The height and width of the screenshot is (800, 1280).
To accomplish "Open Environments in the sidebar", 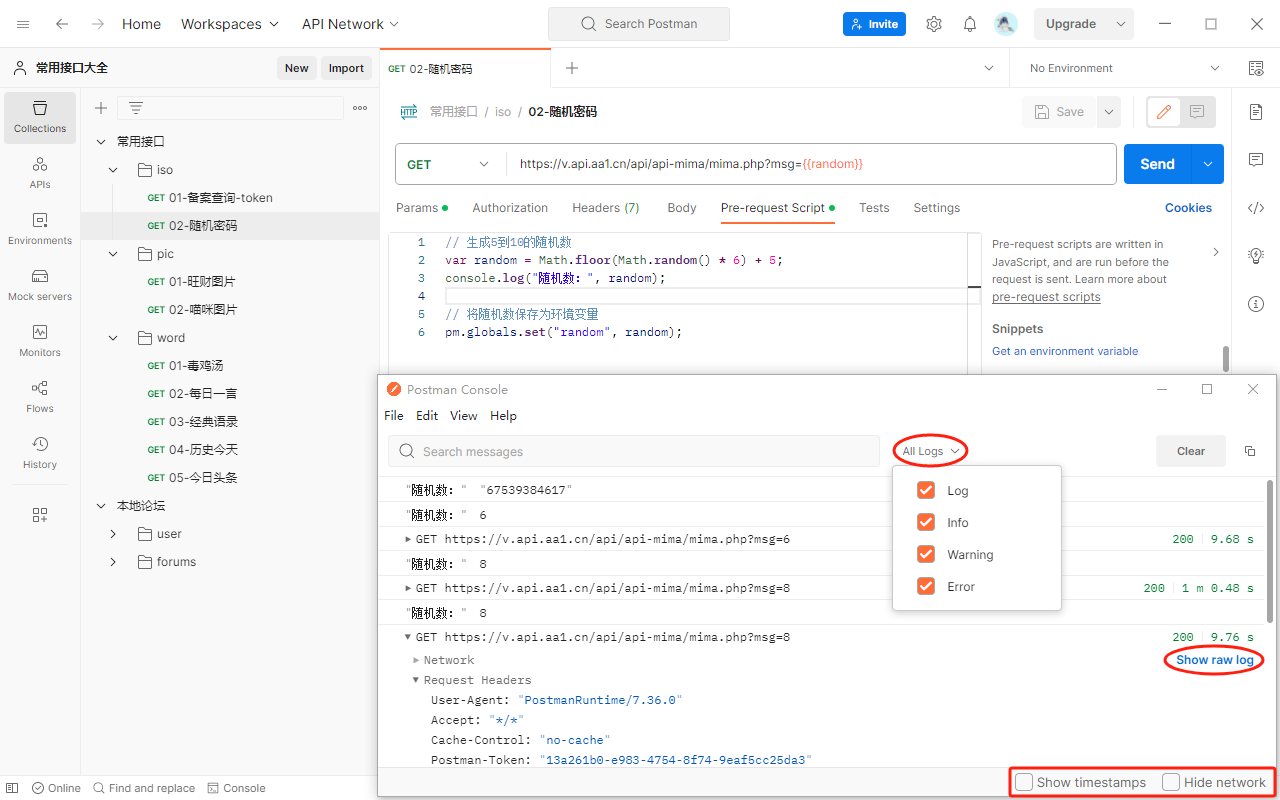I will coord(40,229).
